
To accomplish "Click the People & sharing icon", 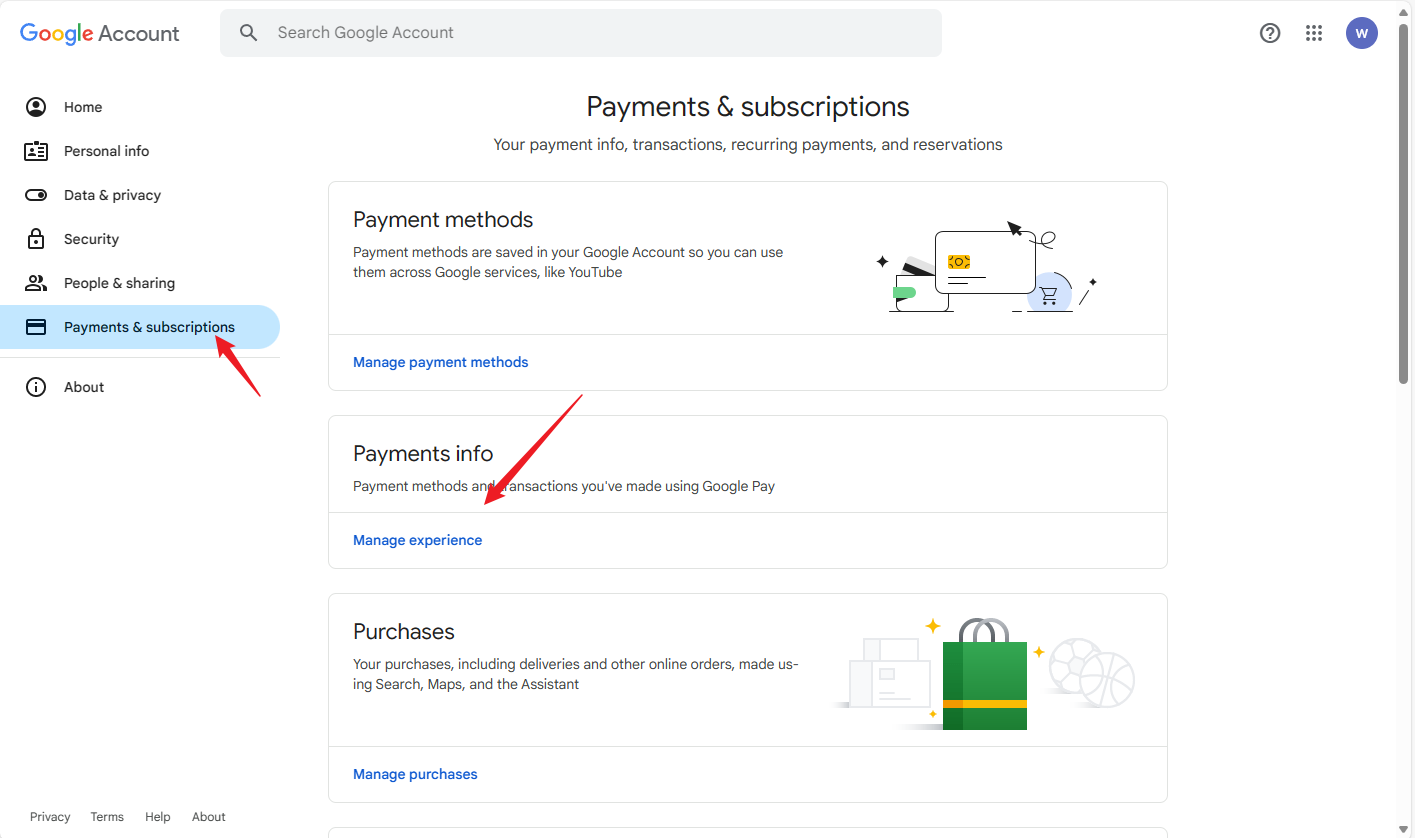I will [36, 283].
